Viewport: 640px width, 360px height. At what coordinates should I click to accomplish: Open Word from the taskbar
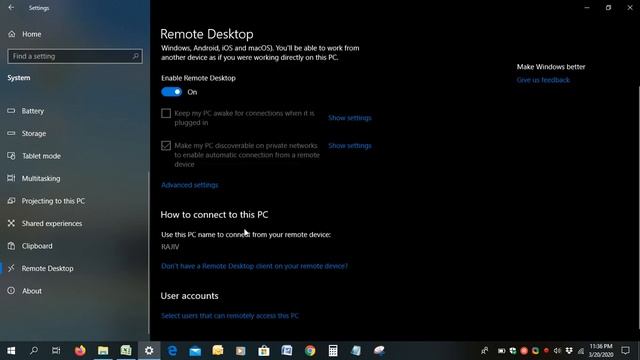[287, 351]
